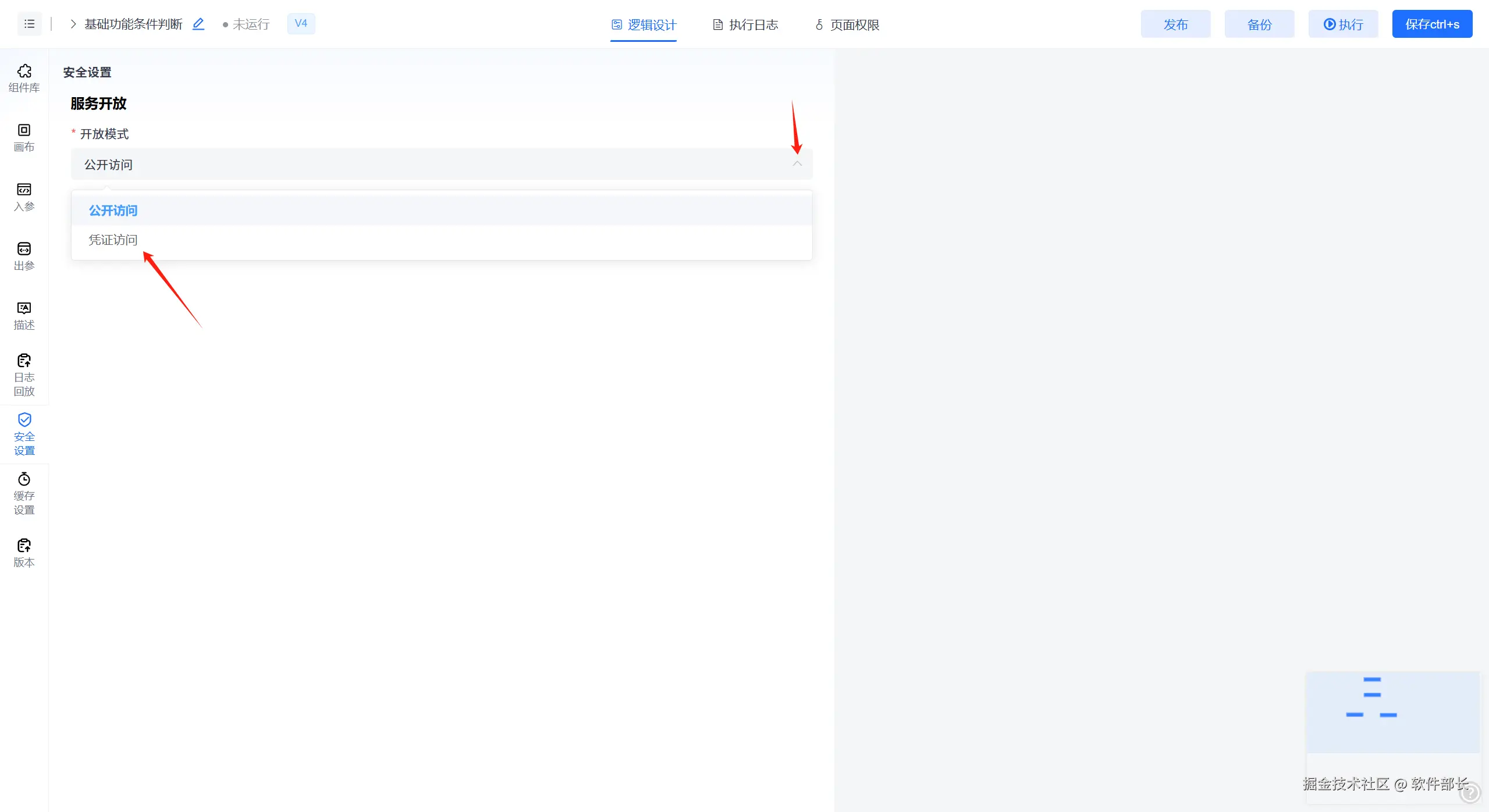Switch to the 页面权限 tab
This screenshot has height=812, width=1489.
tap(847, 24)
